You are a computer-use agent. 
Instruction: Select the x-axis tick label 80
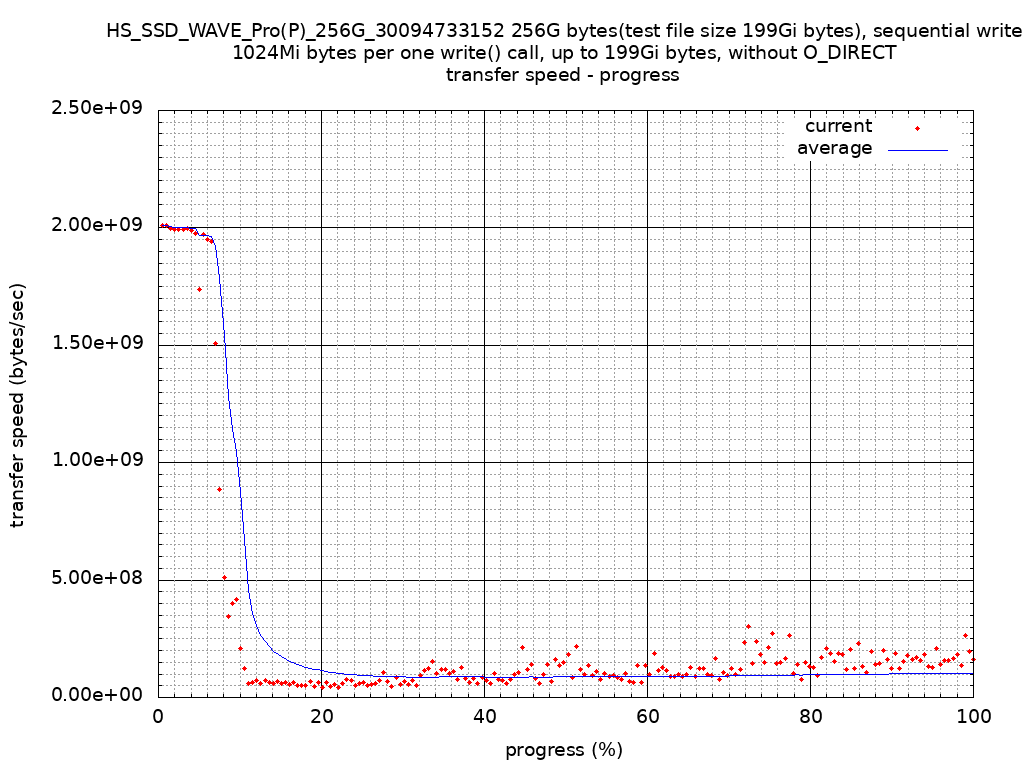click(810, 716)
